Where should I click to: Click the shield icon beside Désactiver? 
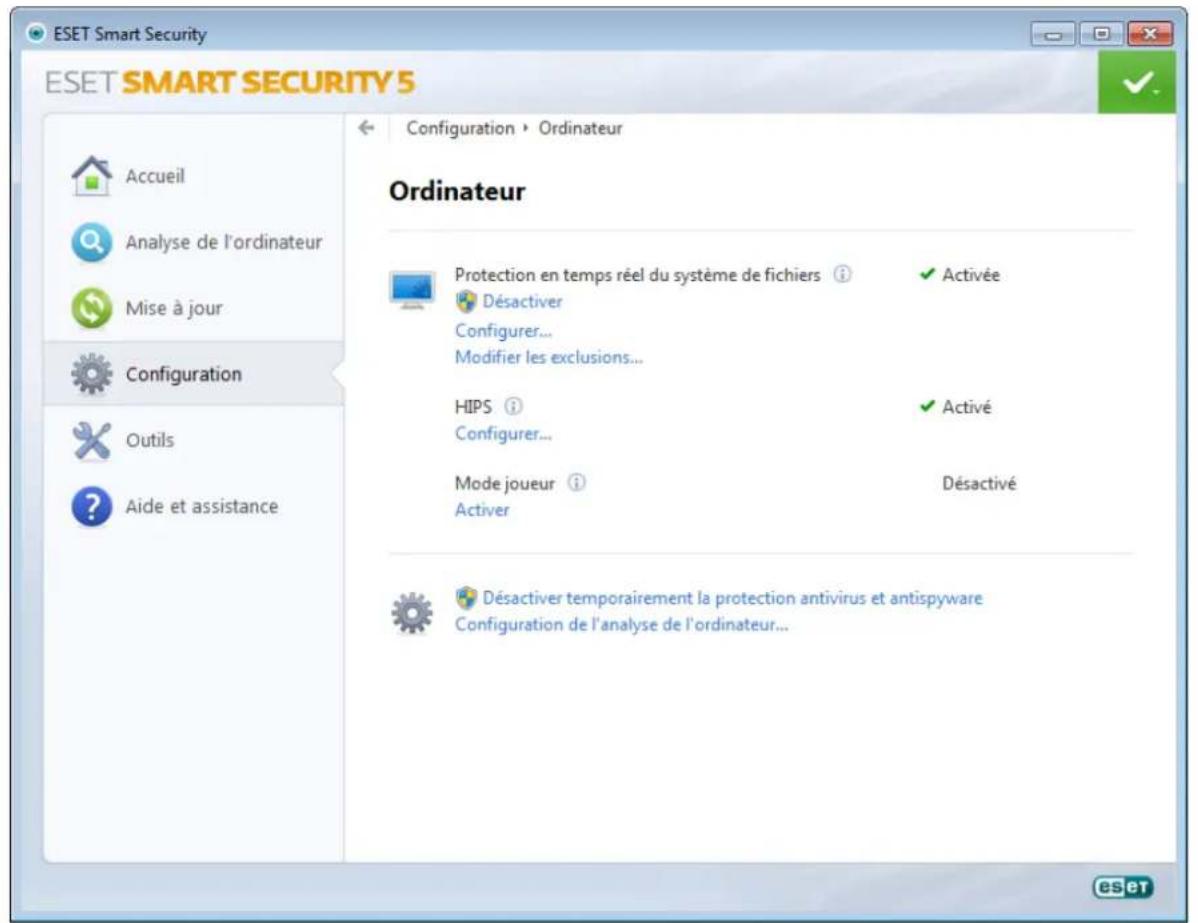coord(466,302)
